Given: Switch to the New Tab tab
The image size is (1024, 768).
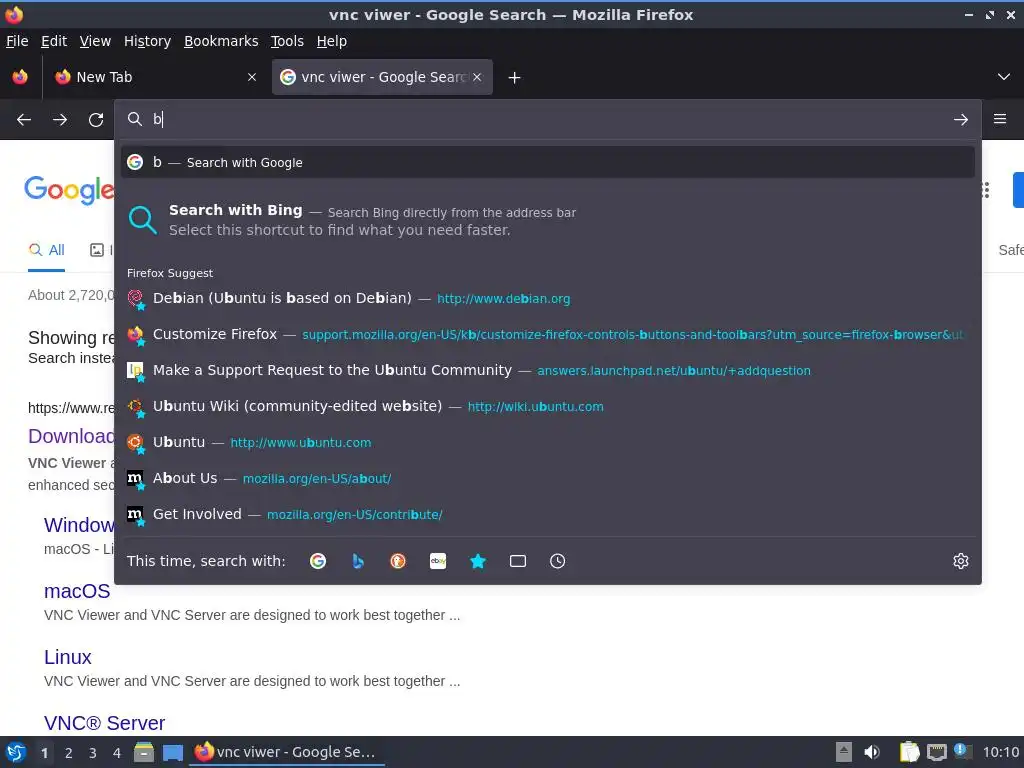Looking at the screenshot, I should [x=155, y=77].
